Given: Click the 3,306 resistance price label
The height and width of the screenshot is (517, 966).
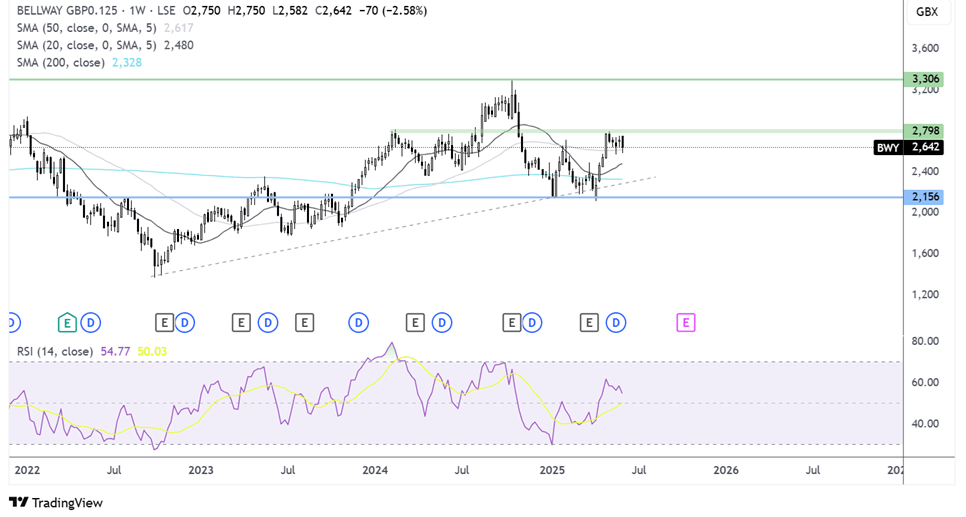Looking at the screenshot, I should [924, 79].
